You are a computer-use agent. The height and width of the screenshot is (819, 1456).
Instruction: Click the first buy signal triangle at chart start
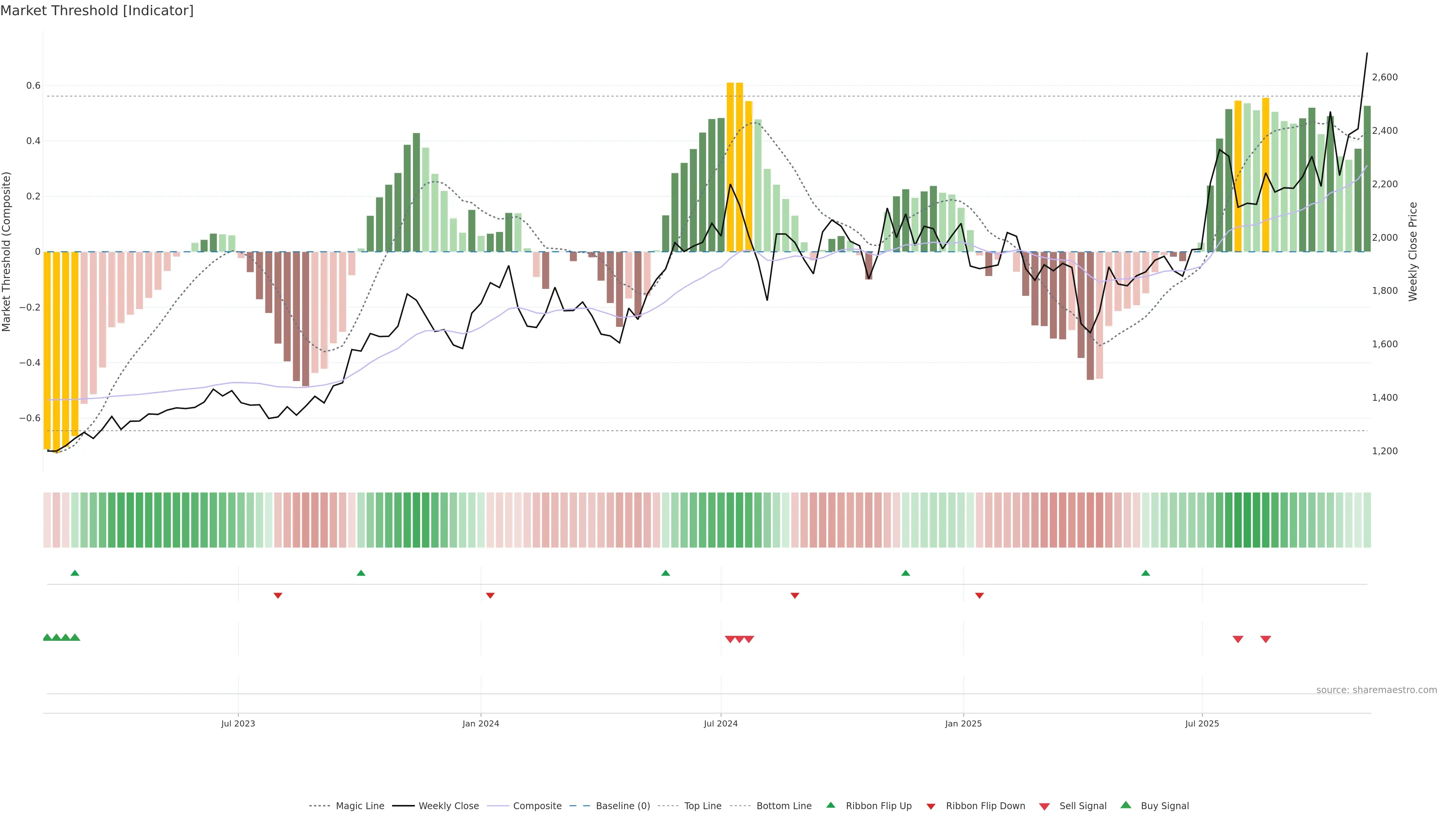tap(47, 637)
